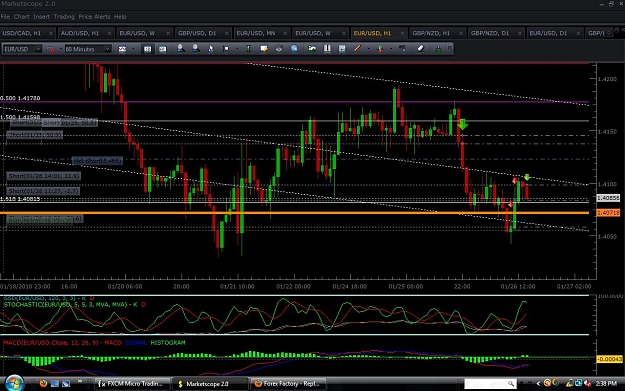Expand the arrow beside the order icon
625x391 pixels.
tap(391, 49)
